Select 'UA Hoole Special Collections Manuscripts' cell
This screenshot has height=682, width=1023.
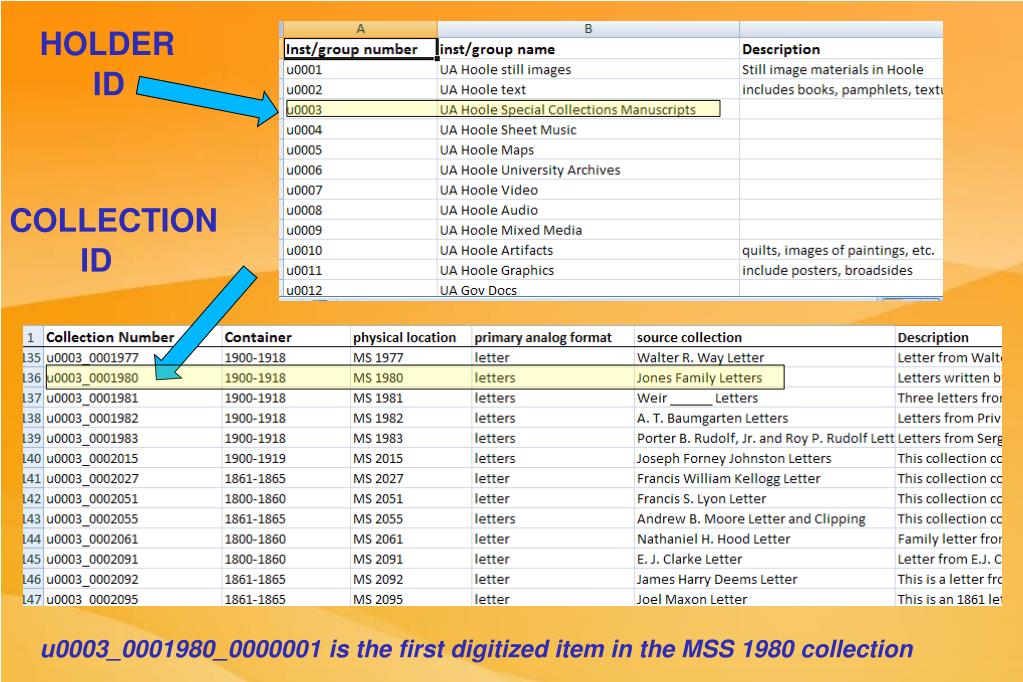[588, 110]
